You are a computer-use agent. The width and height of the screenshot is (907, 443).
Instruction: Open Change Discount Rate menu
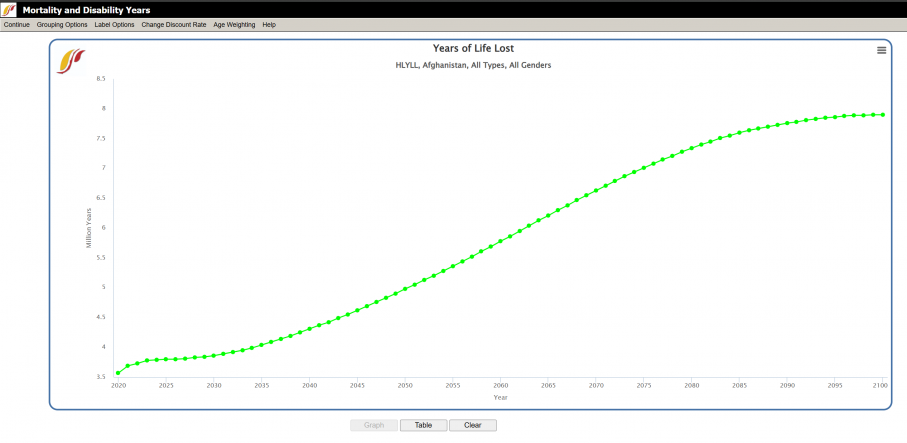click(x=174, y=24)
